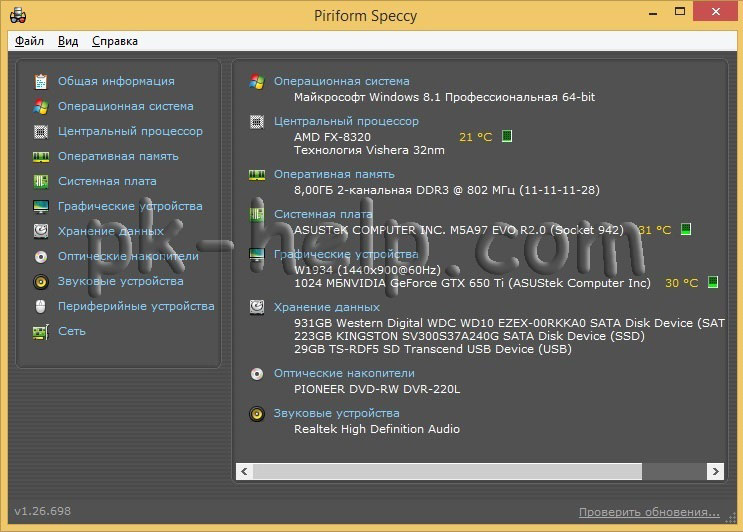Select the Оптические накопители disc icon in sidebar
The width and height of the screenshot is (743, 532).
(41, 256)
